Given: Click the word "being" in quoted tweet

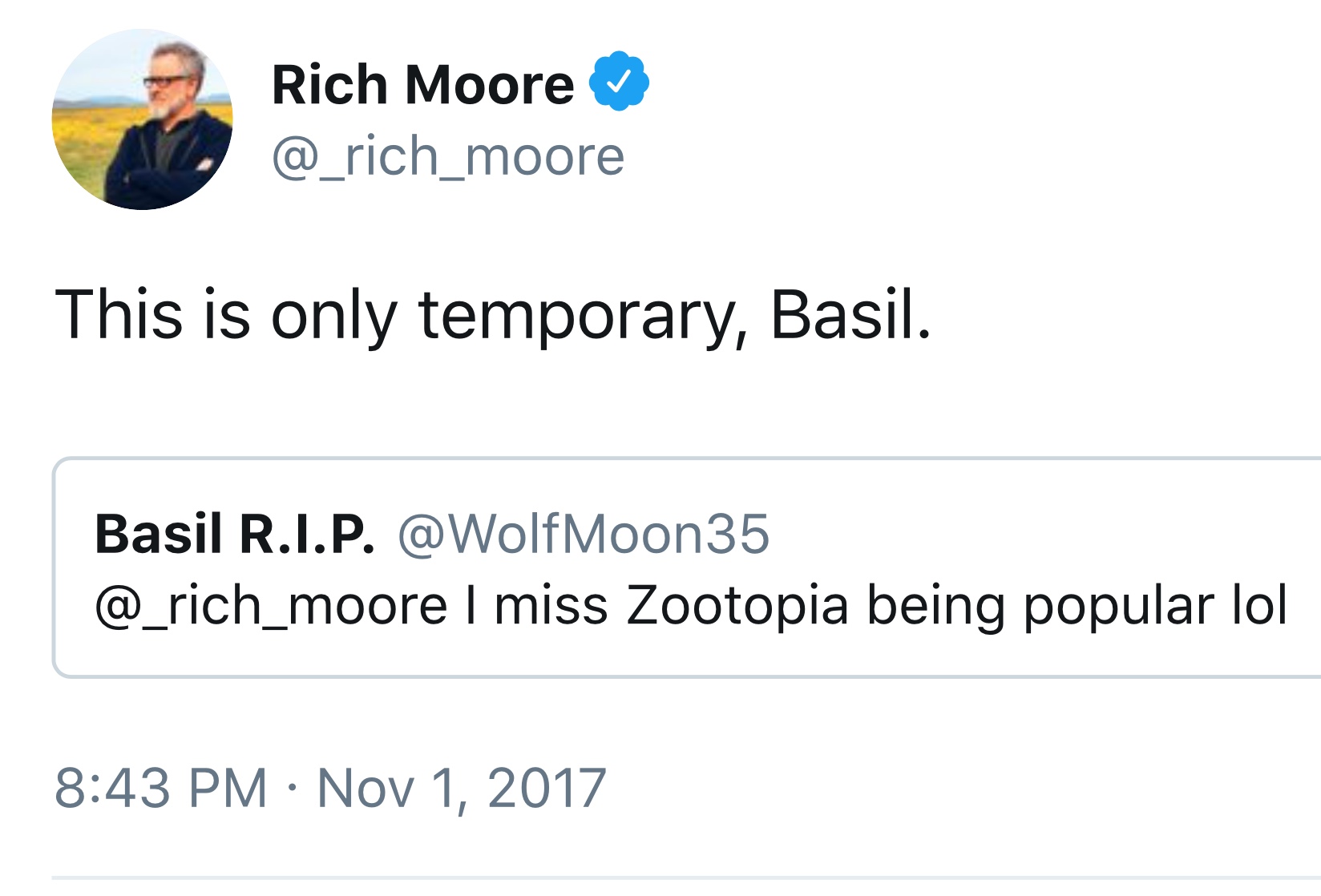Looking at the screenshot, I should coord(935,607).
